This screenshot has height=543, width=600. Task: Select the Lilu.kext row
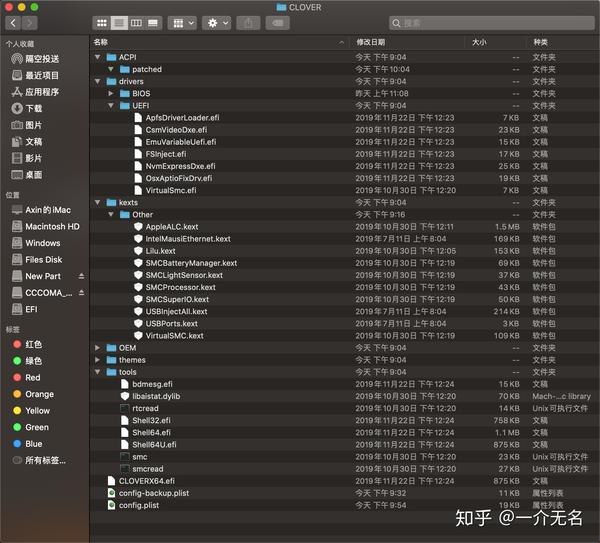[x=344, y=251]
